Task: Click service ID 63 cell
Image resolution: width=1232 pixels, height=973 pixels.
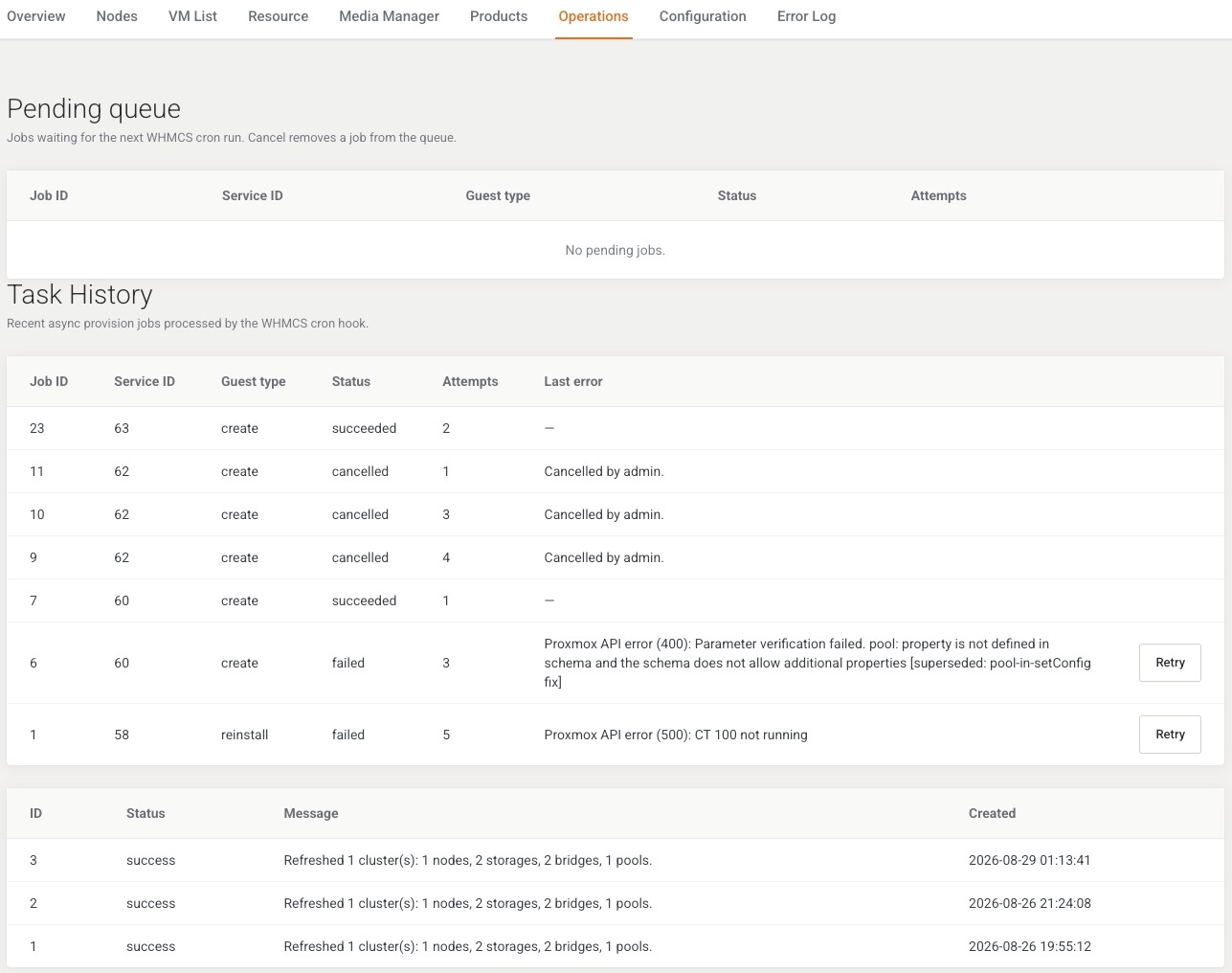Action: tap(122, 428)
